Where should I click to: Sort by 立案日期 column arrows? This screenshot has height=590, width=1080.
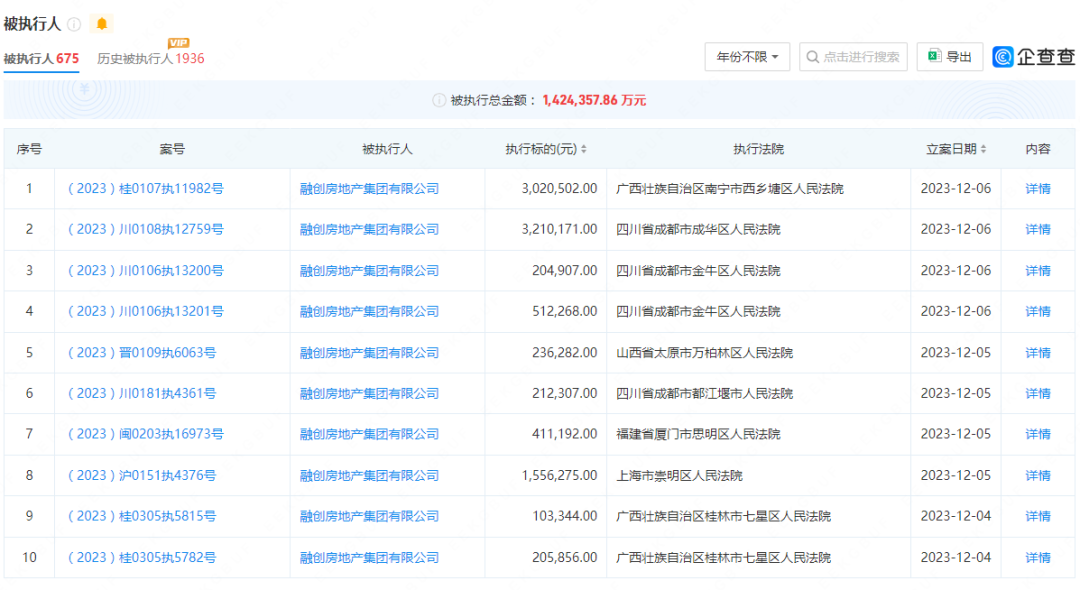983,150
